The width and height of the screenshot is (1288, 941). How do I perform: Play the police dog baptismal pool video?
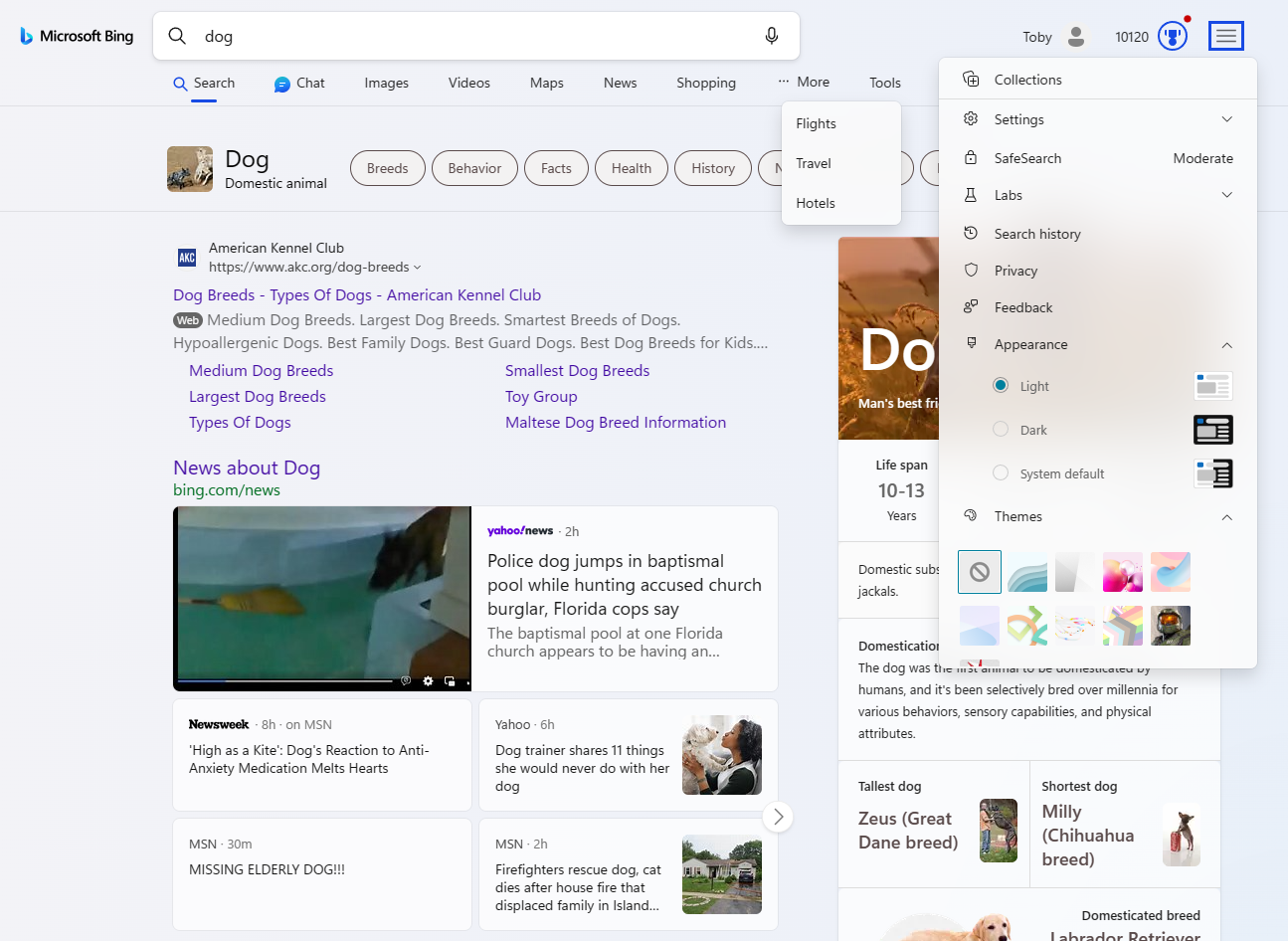[322, 599]
